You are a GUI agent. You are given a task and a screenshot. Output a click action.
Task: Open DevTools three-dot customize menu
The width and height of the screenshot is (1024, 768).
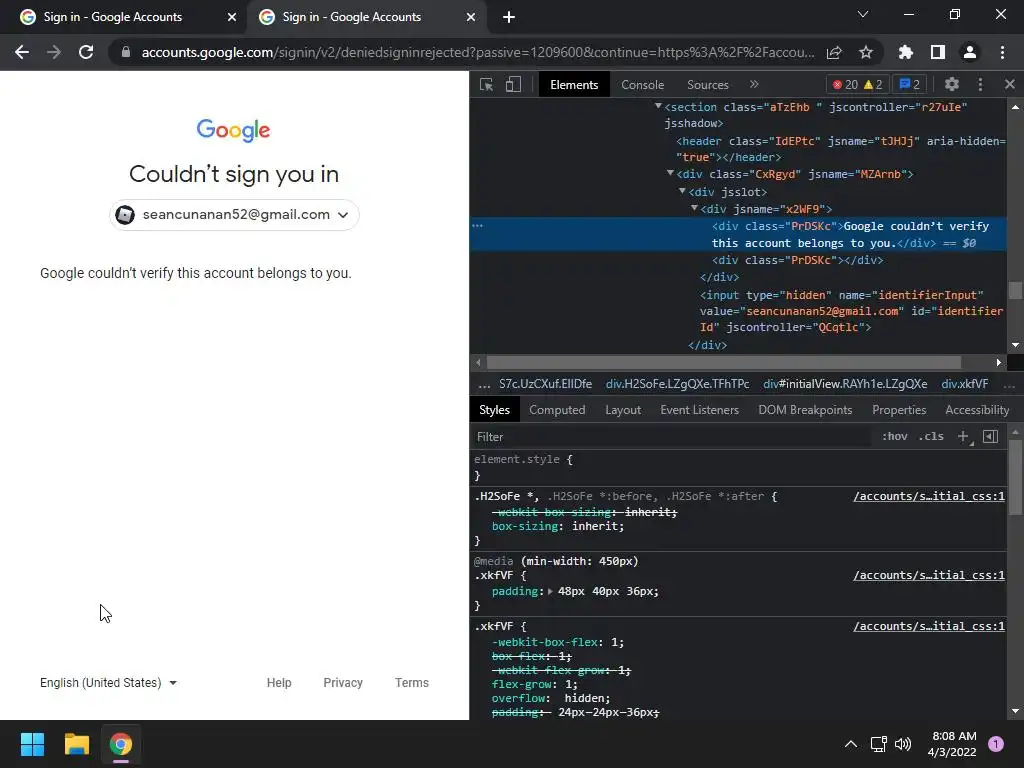click(x=980, y=84)
